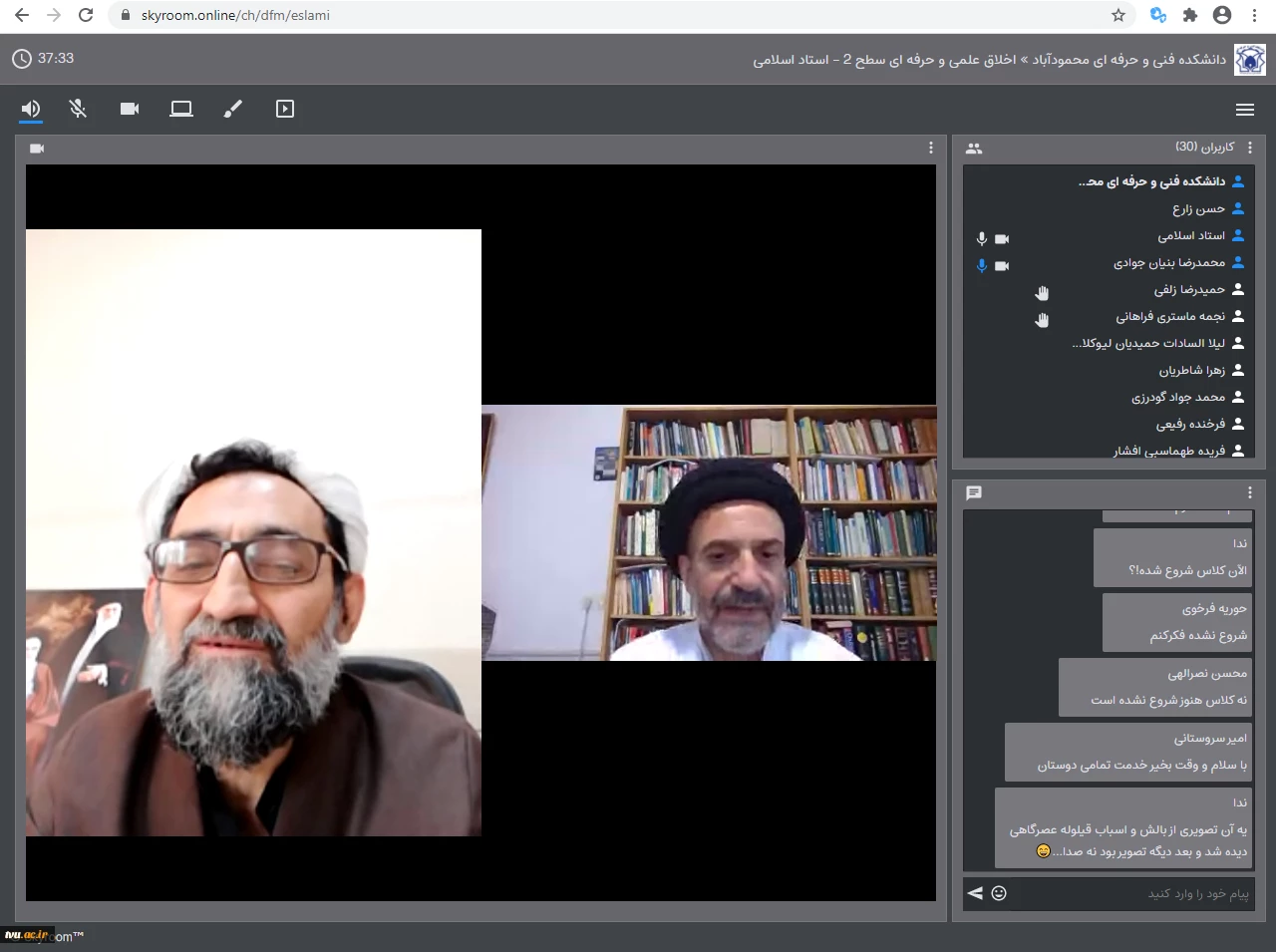This screenshot has height=952, width=1276.
Task: Unmute the microphone in toolbar
Action: pyautogui.click(x=78, y=109)
